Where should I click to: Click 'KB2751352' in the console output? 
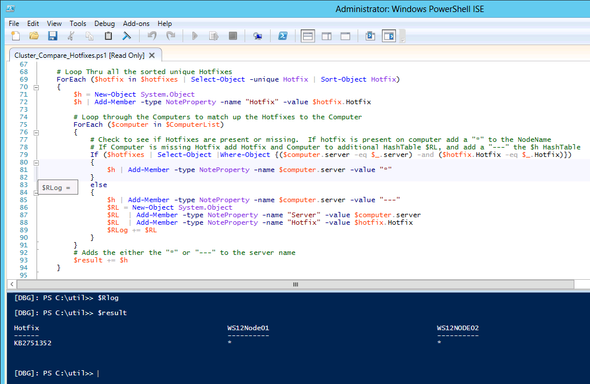coord(32,343)
